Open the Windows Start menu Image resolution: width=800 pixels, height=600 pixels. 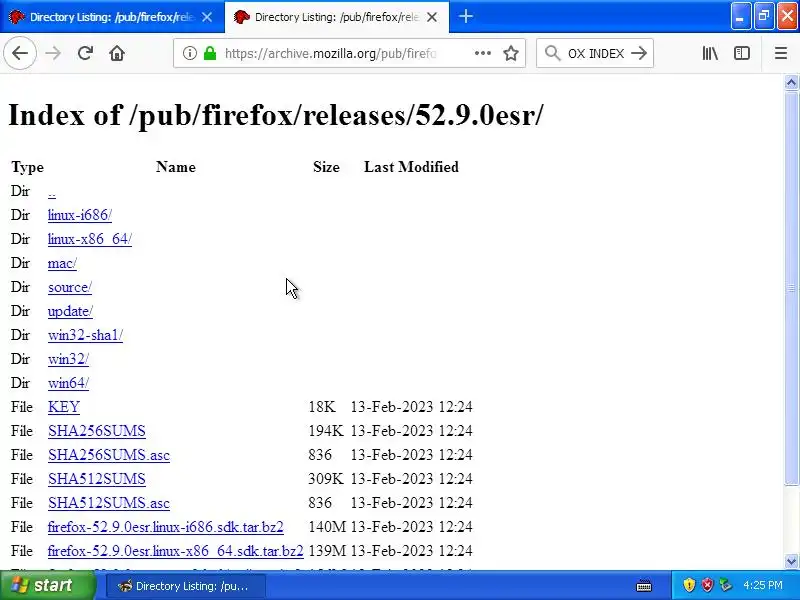[48, 585]
